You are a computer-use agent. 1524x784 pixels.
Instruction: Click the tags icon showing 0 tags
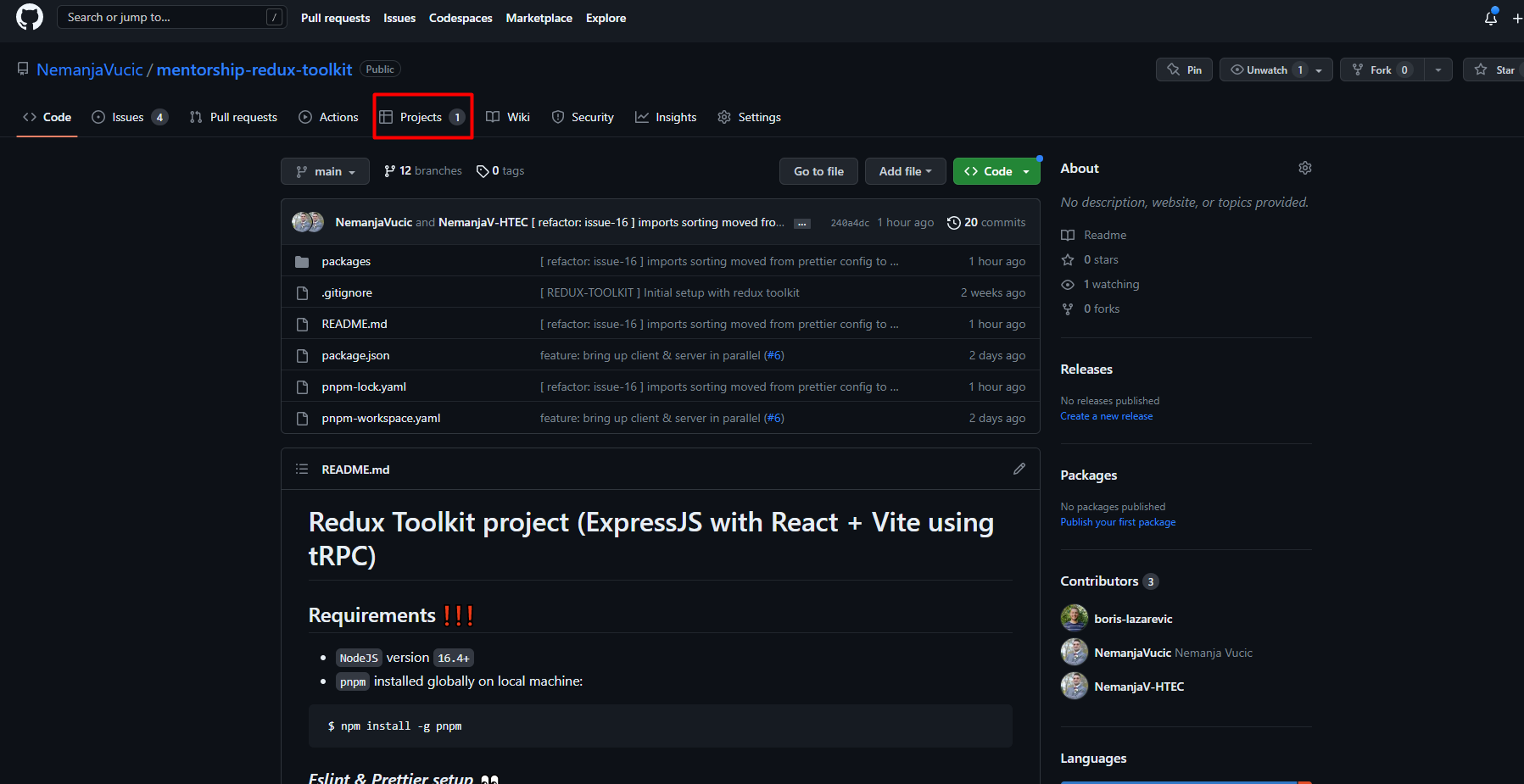coord(483,171)
